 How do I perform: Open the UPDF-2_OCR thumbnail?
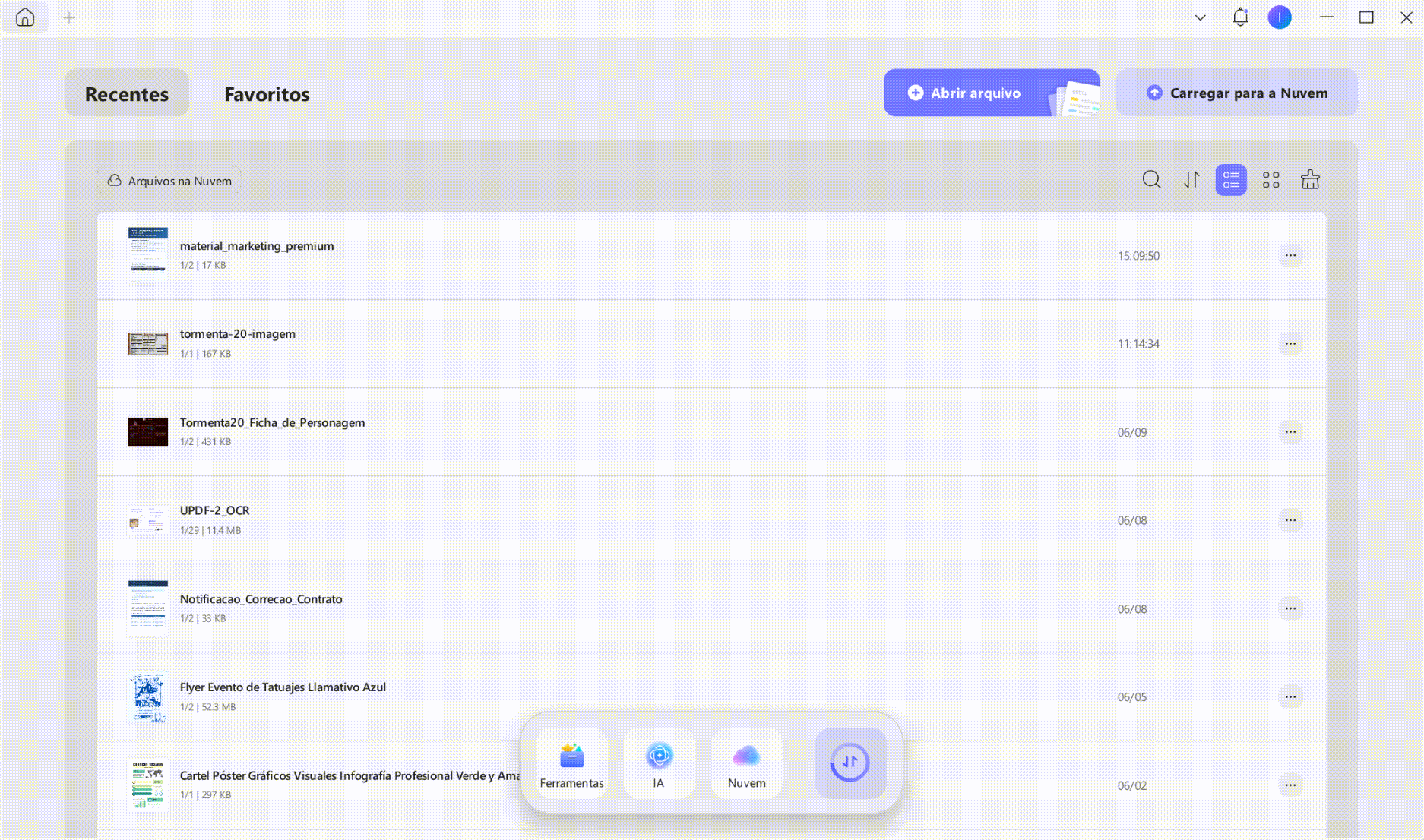click(x=148, y=520)
